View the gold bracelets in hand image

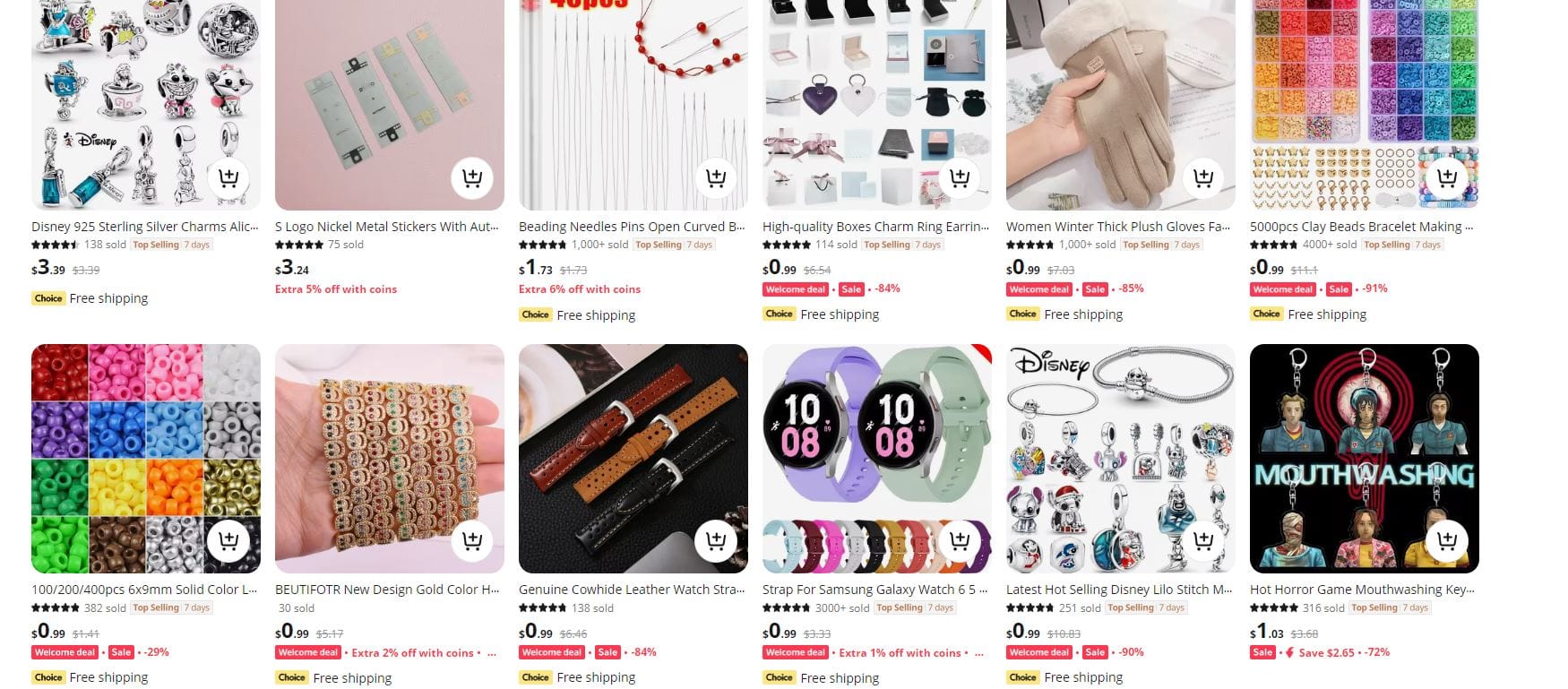[390, 459]
